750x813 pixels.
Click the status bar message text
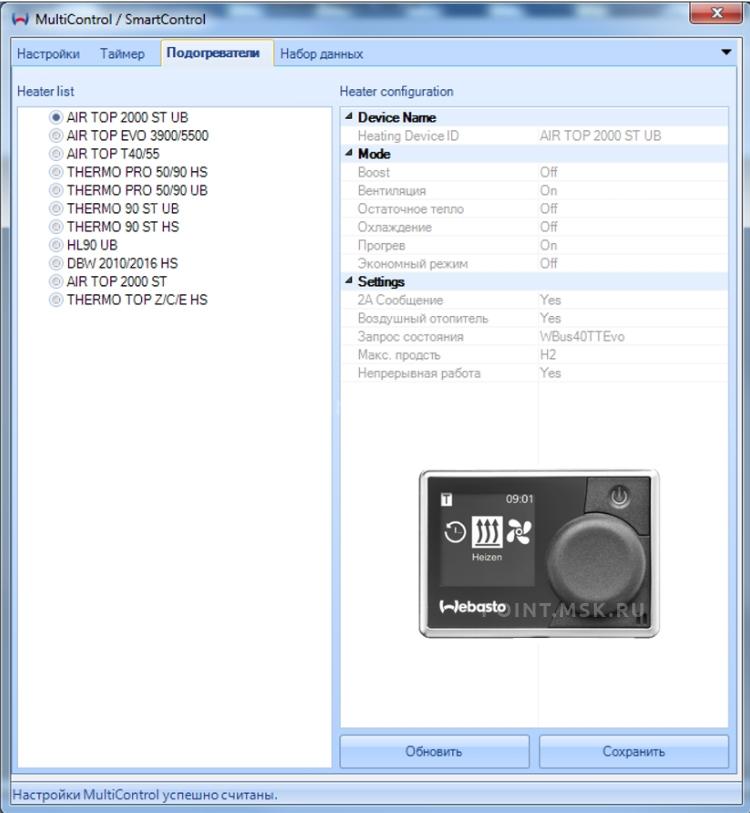tap(145, 794)
